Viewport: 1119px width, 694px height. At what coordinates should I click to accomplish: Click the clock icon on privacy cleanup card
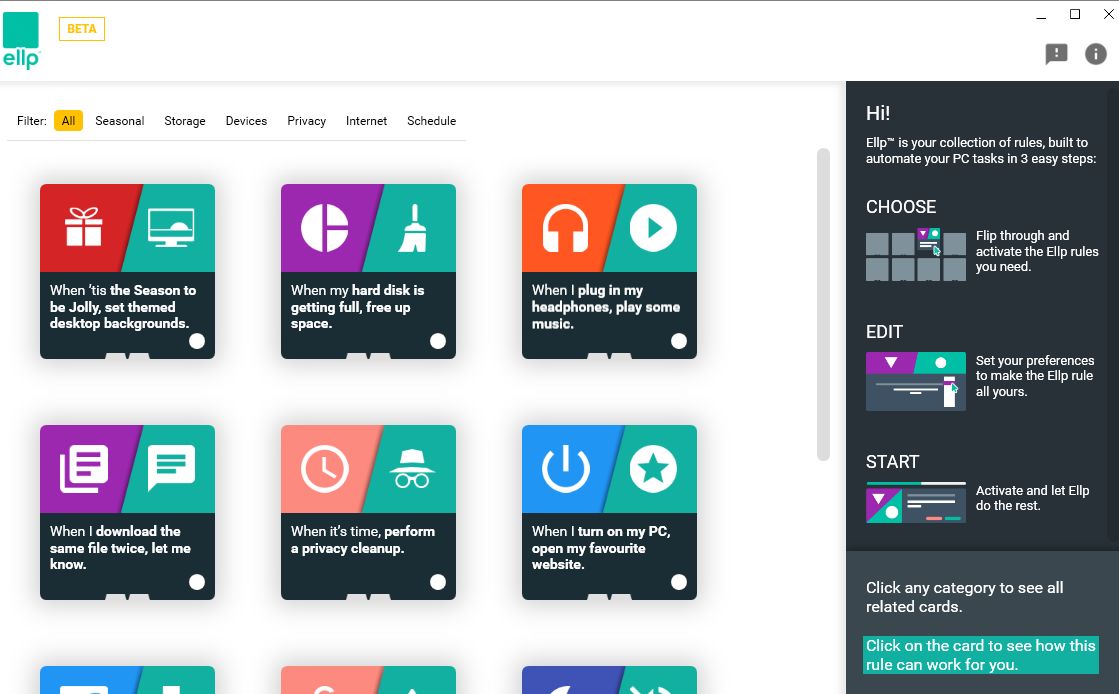(x=324, y=469)
